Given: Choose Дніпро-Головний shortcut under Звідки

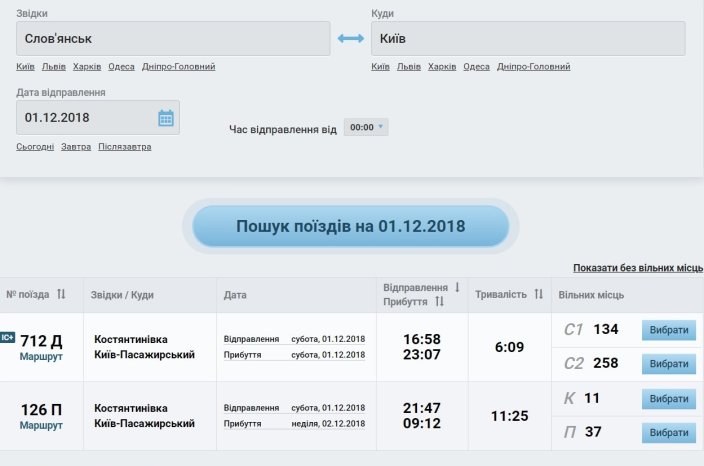Looking at the screenshot, I should [179, 66].
